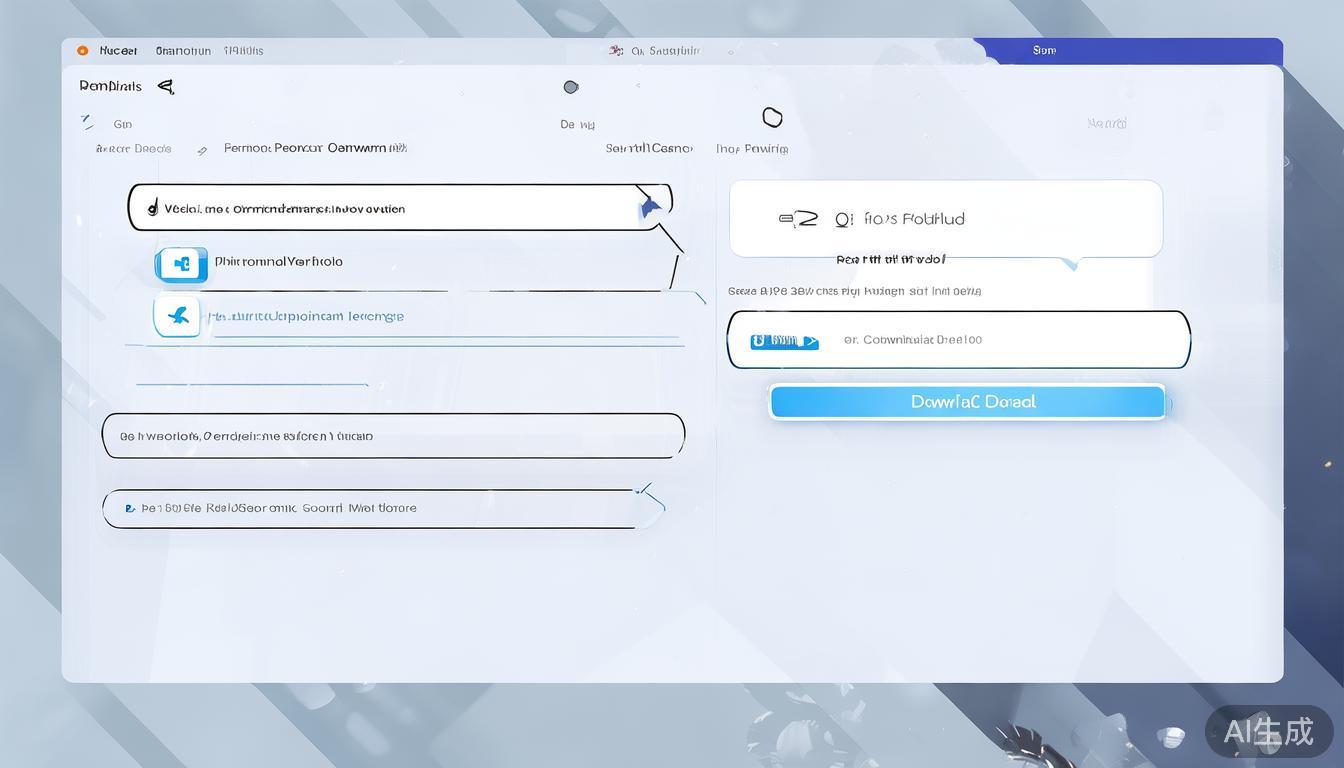Switch to the blue 'Sam' tab

[1044, 50]
